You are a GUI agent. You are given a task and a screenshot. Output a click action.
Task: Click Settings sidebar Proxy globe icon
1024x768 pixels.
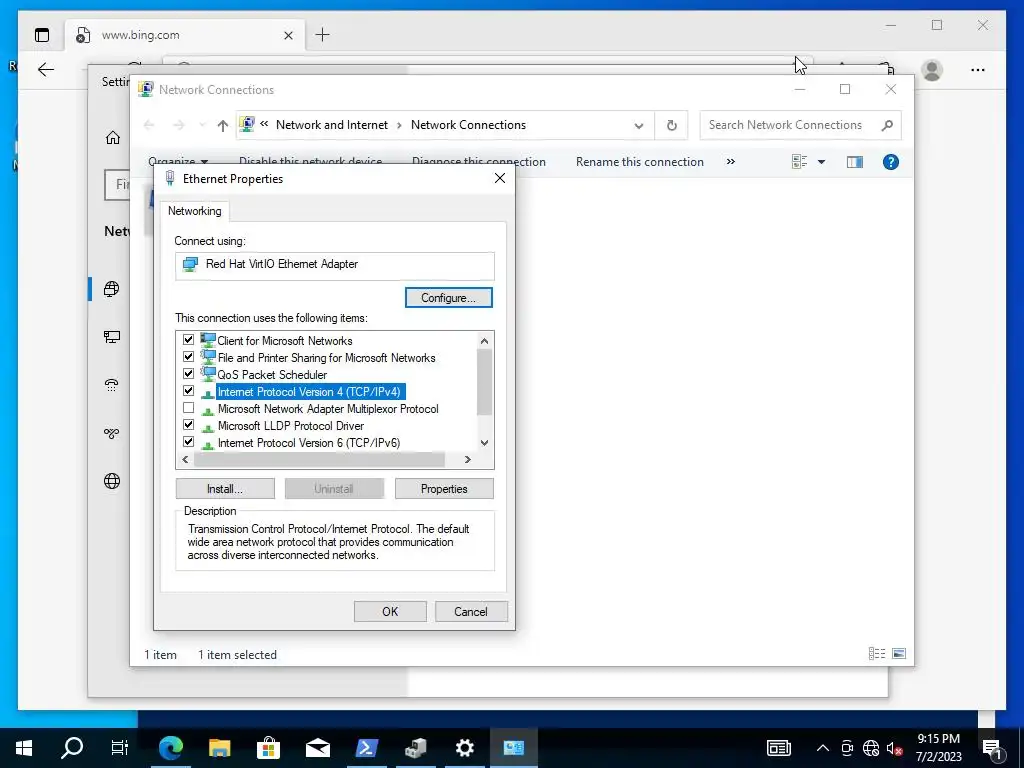112,481
